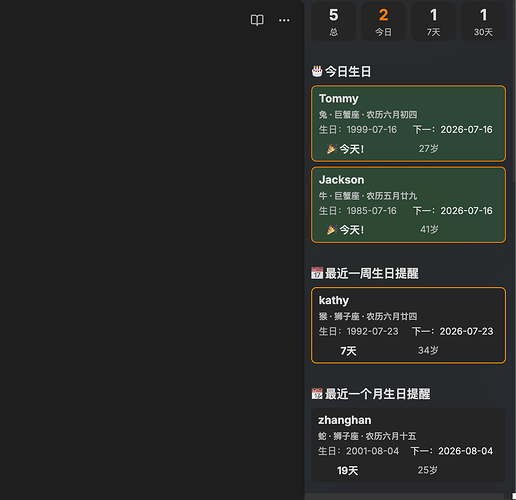Click kathy's next birthday 2026-07-23
The image size is (516, 500).
(x=466, y=331)
